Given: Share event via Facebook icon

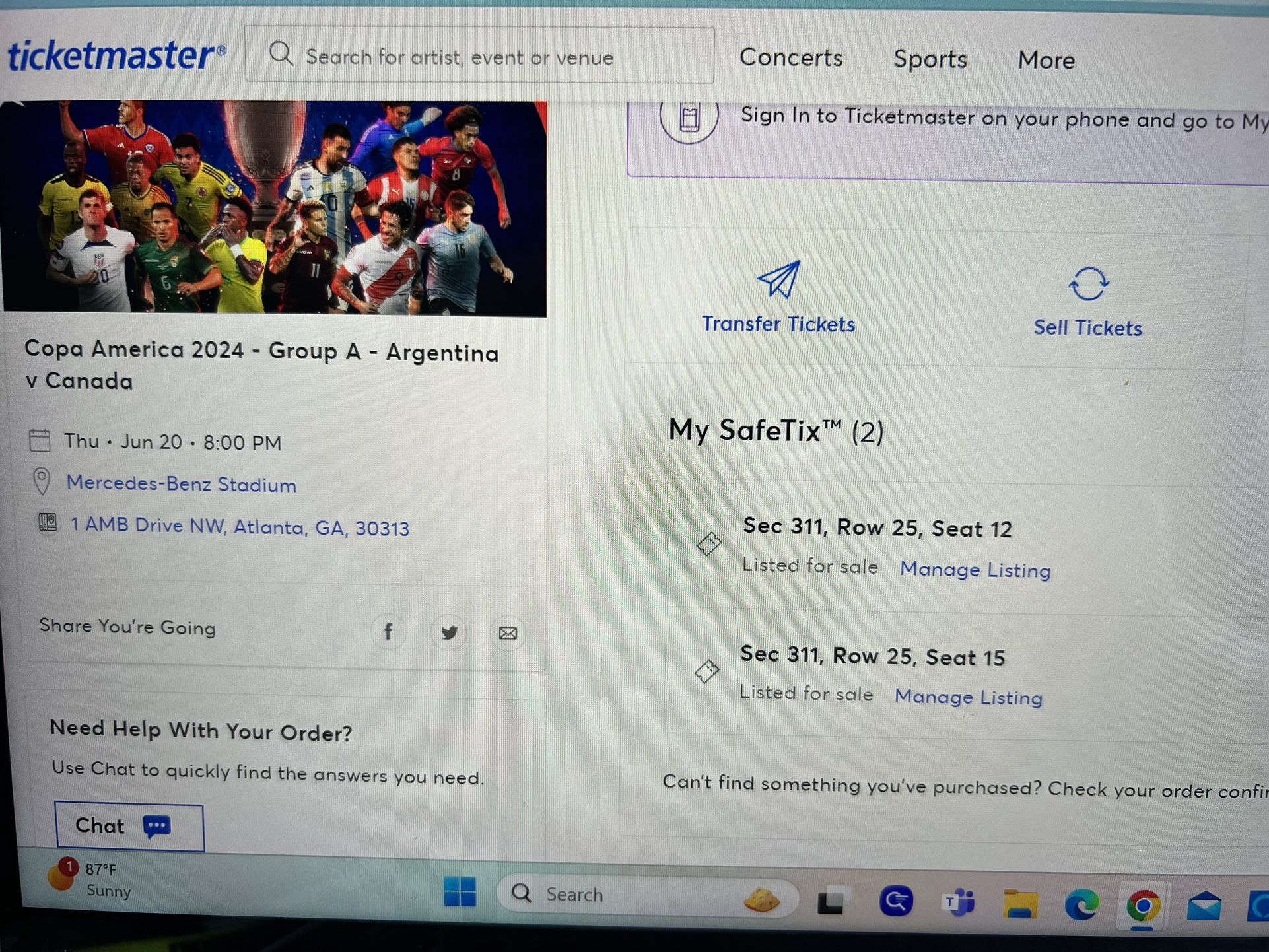Looking at the screenshot, I should [388, 632].
